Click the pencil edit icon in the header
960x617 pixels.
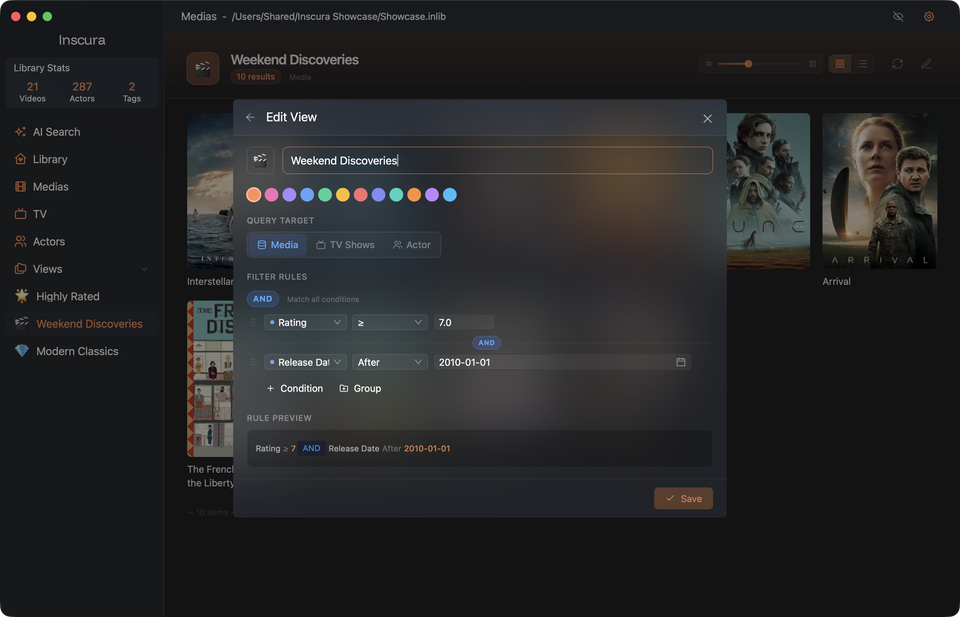[926, 64]
